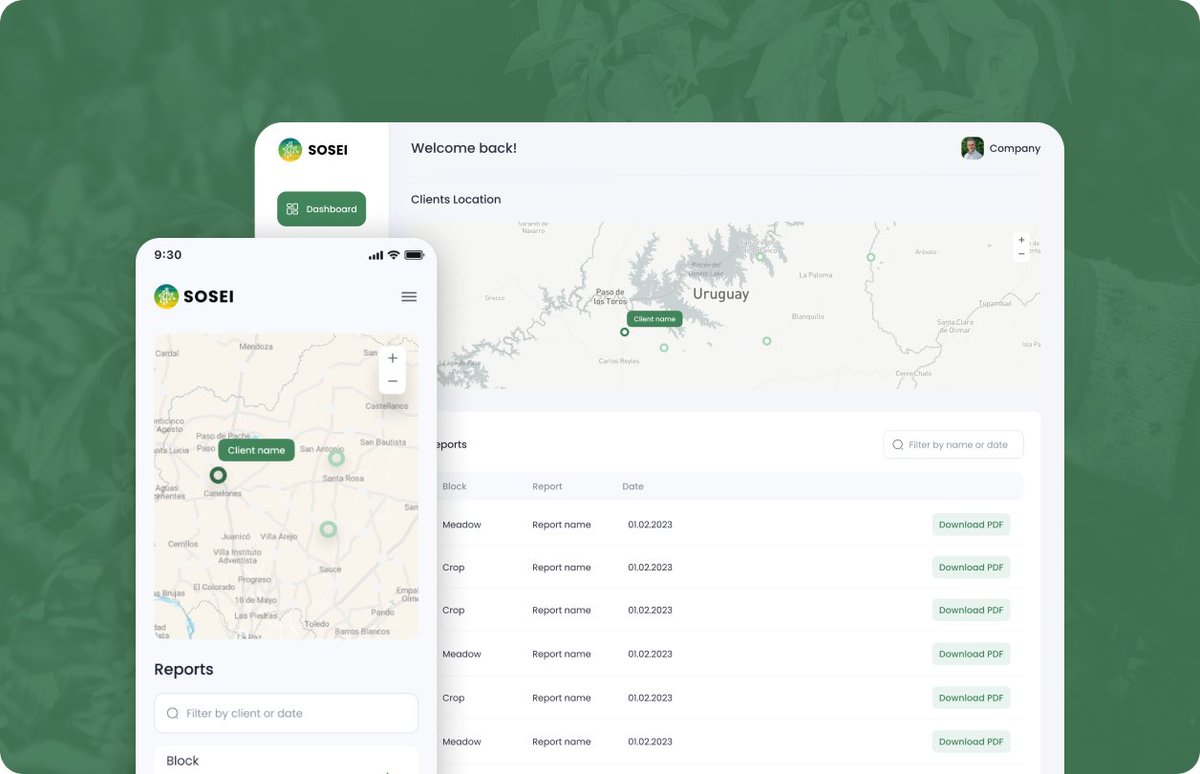
Task: Click the Santa Rosa label on the mobile map
Action: 343,479
